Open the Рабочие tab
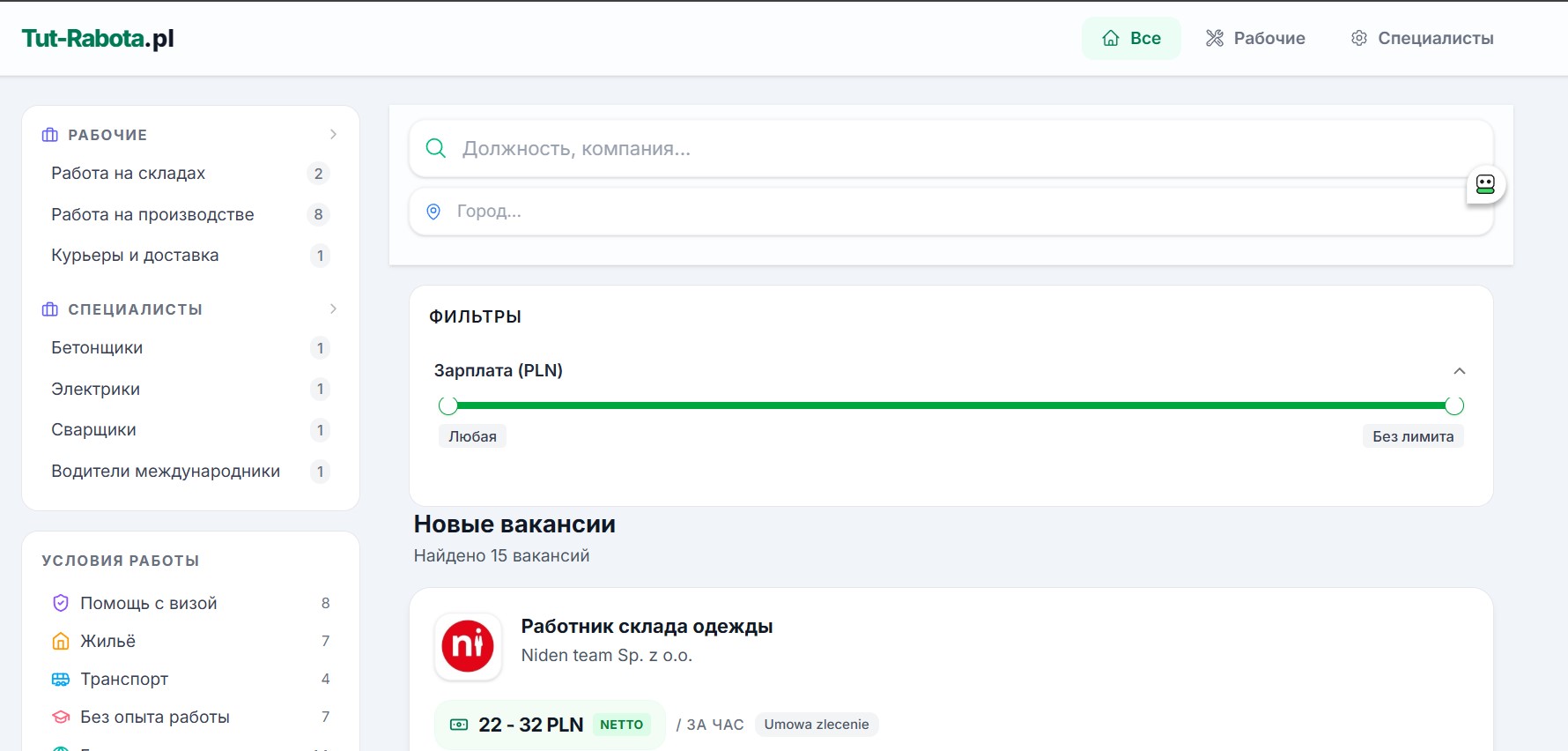 pos(1255,38)
